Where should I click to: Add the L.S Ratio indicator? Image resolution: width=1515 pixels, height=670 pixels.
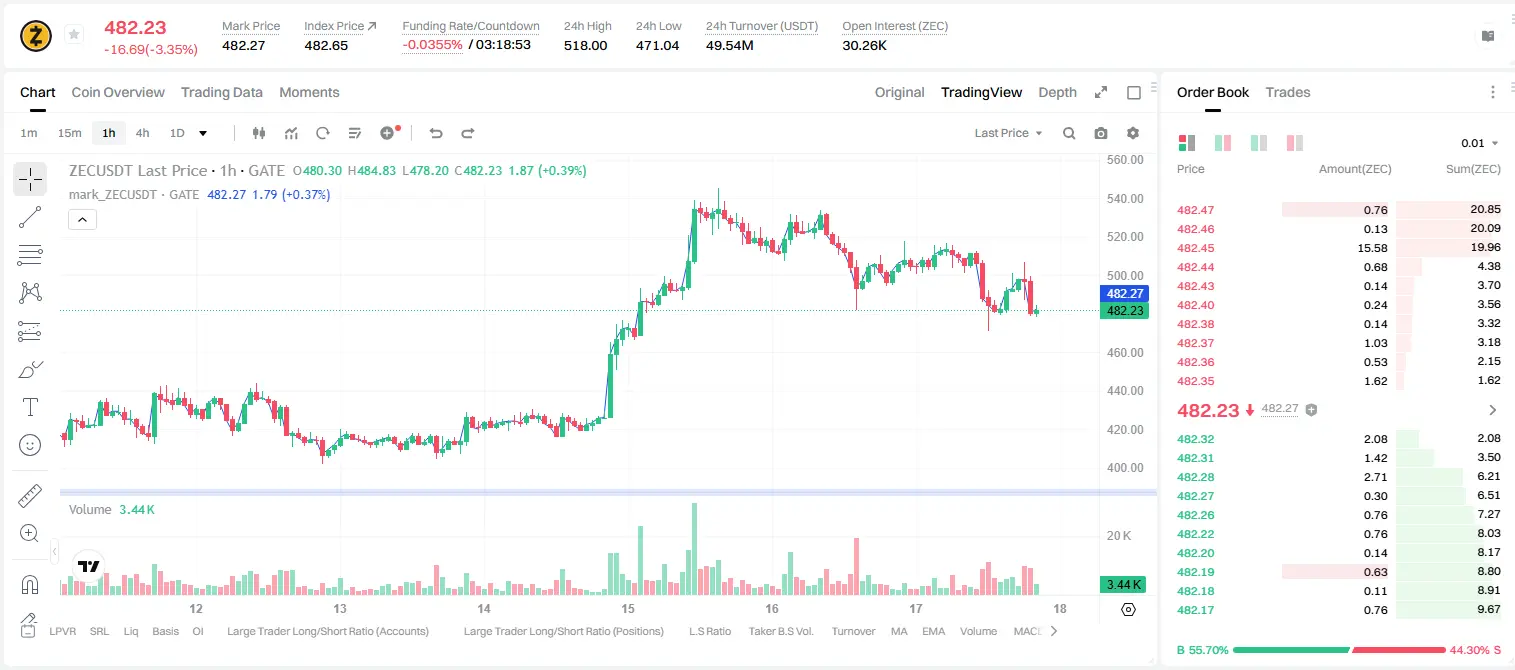[x=710, y=631]
